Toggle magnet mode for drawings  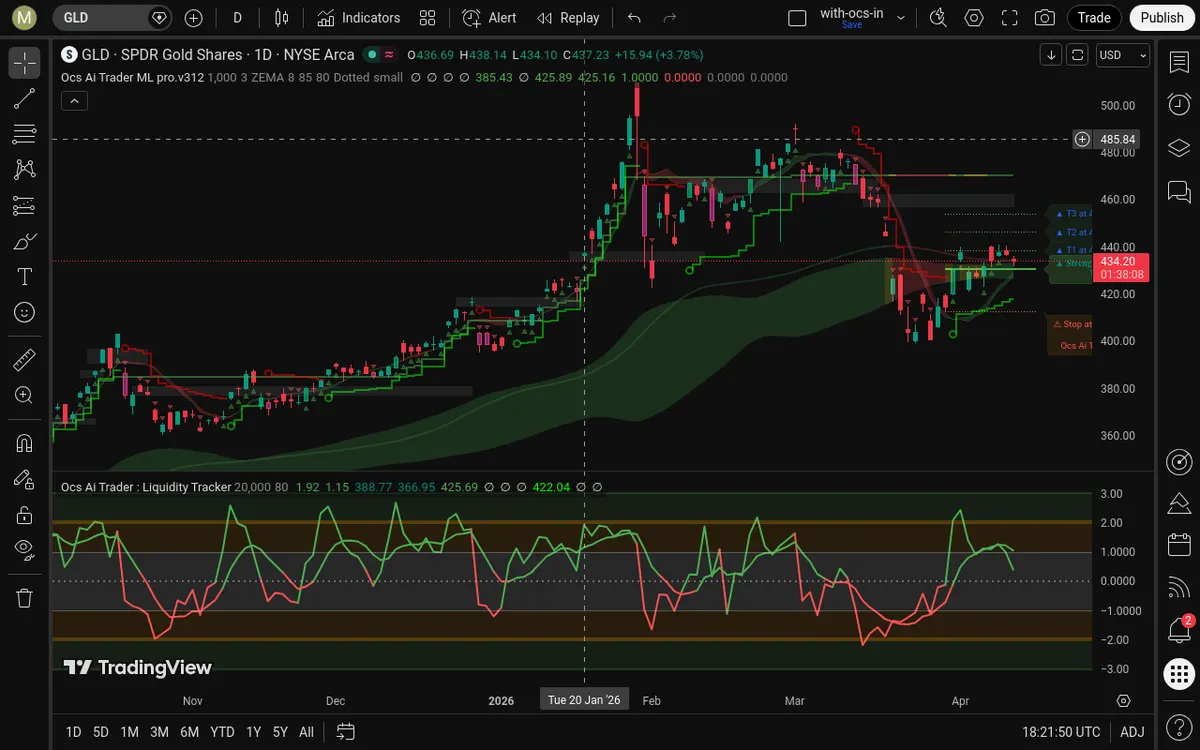(25, 442)
